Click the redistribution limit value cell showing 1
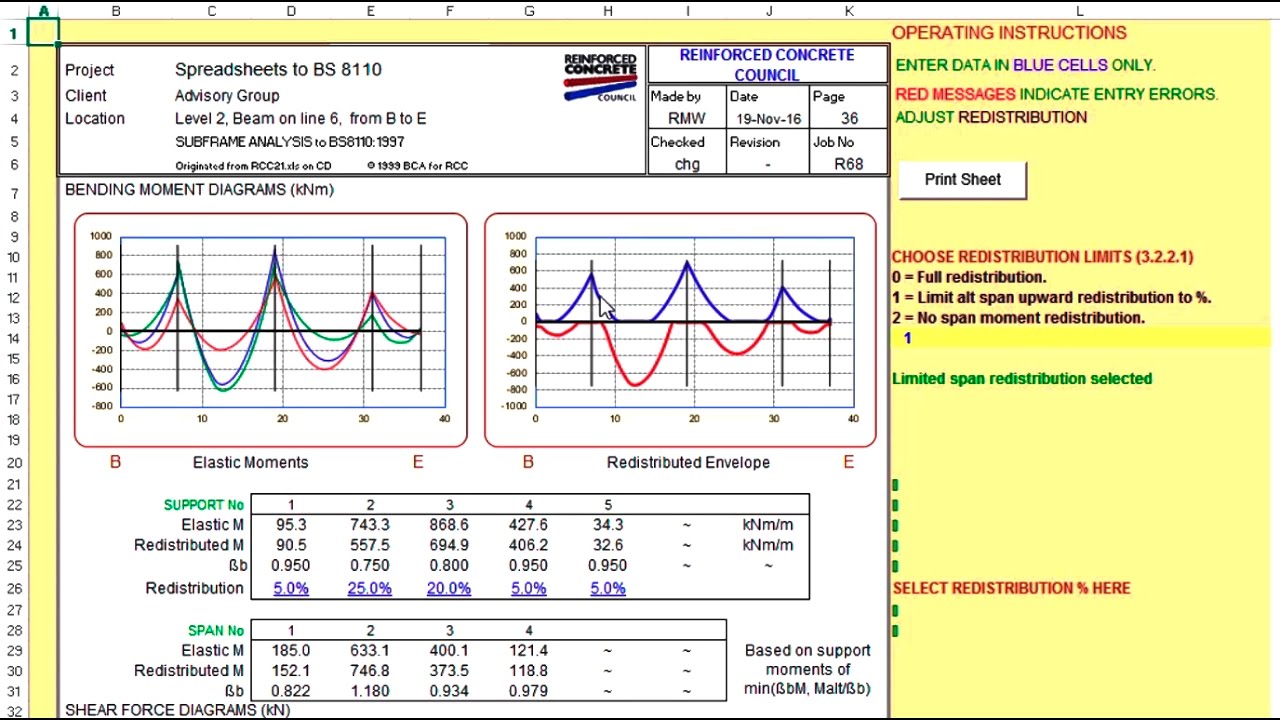This screenshot has height=720, width=1280. (1080, 338)
